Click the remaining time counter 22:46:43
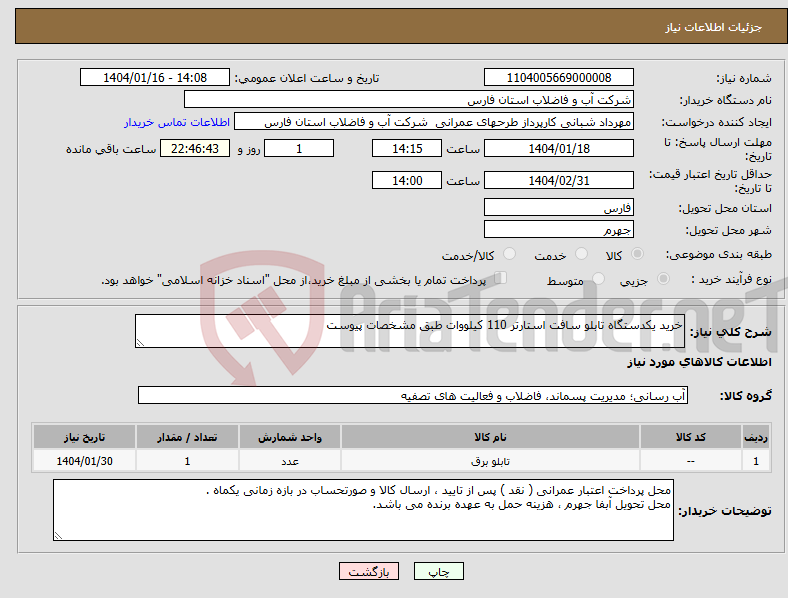The image size is (788, 598). pyautogui.click(x=195, y=148)
